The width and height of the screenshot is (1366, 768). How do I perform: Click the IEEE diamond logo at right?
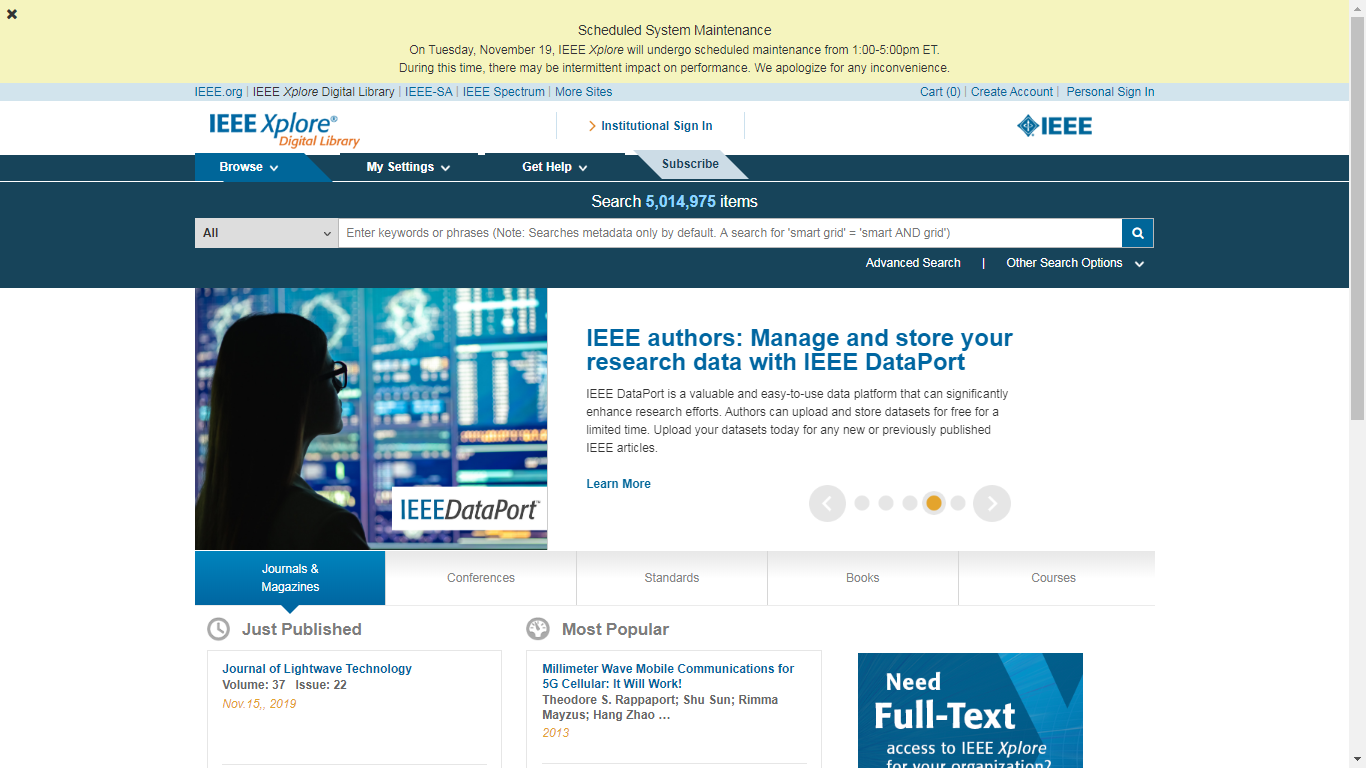click(x=1054, y=126)
